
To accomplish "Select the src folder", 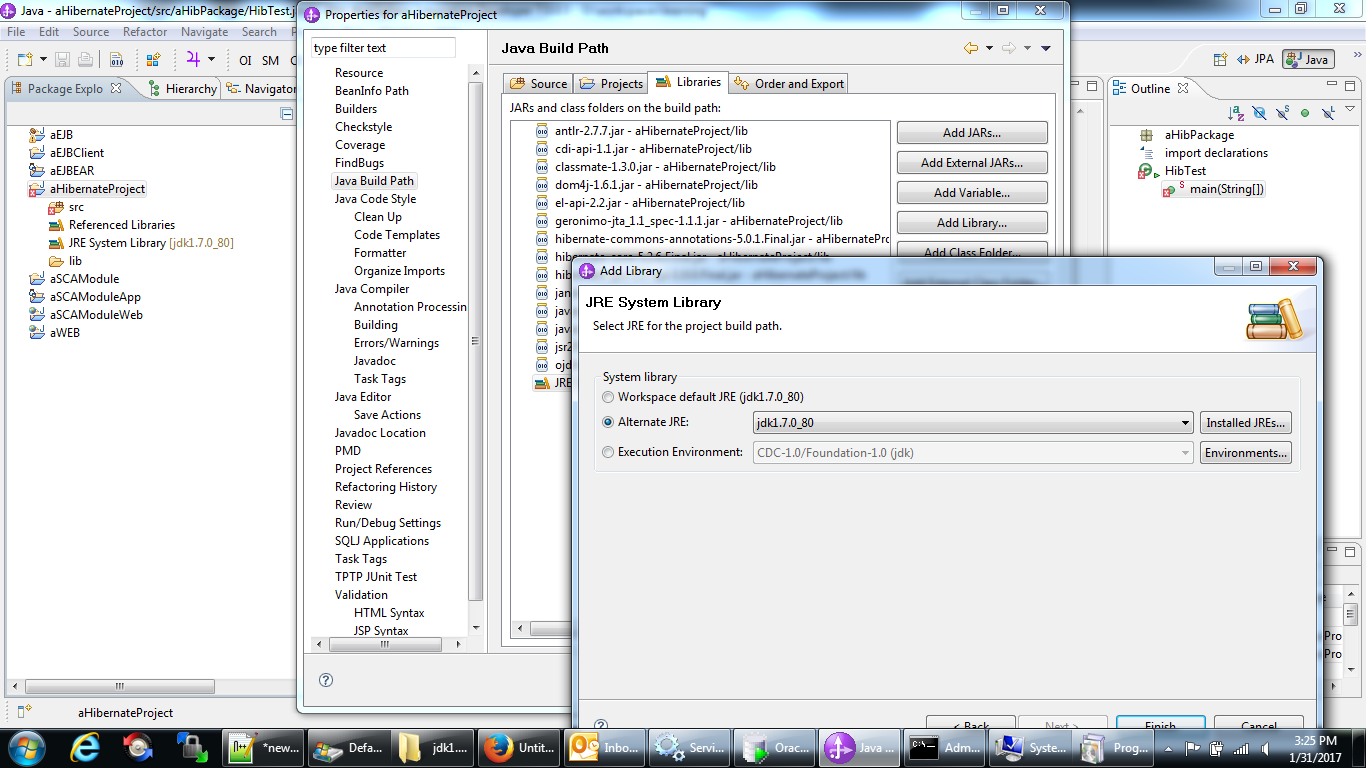I will (76, 207).
